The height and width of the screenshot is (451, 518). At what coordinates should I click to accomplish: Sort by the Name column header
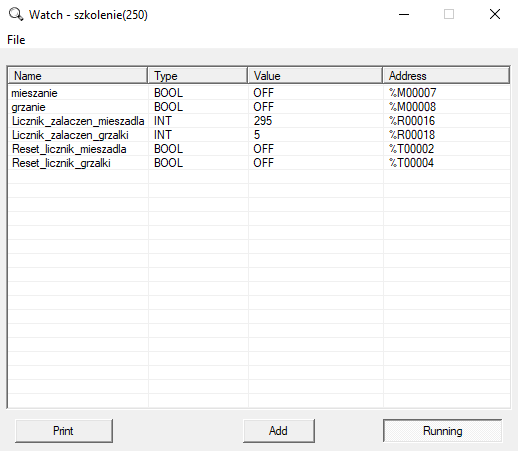(77, 75)
